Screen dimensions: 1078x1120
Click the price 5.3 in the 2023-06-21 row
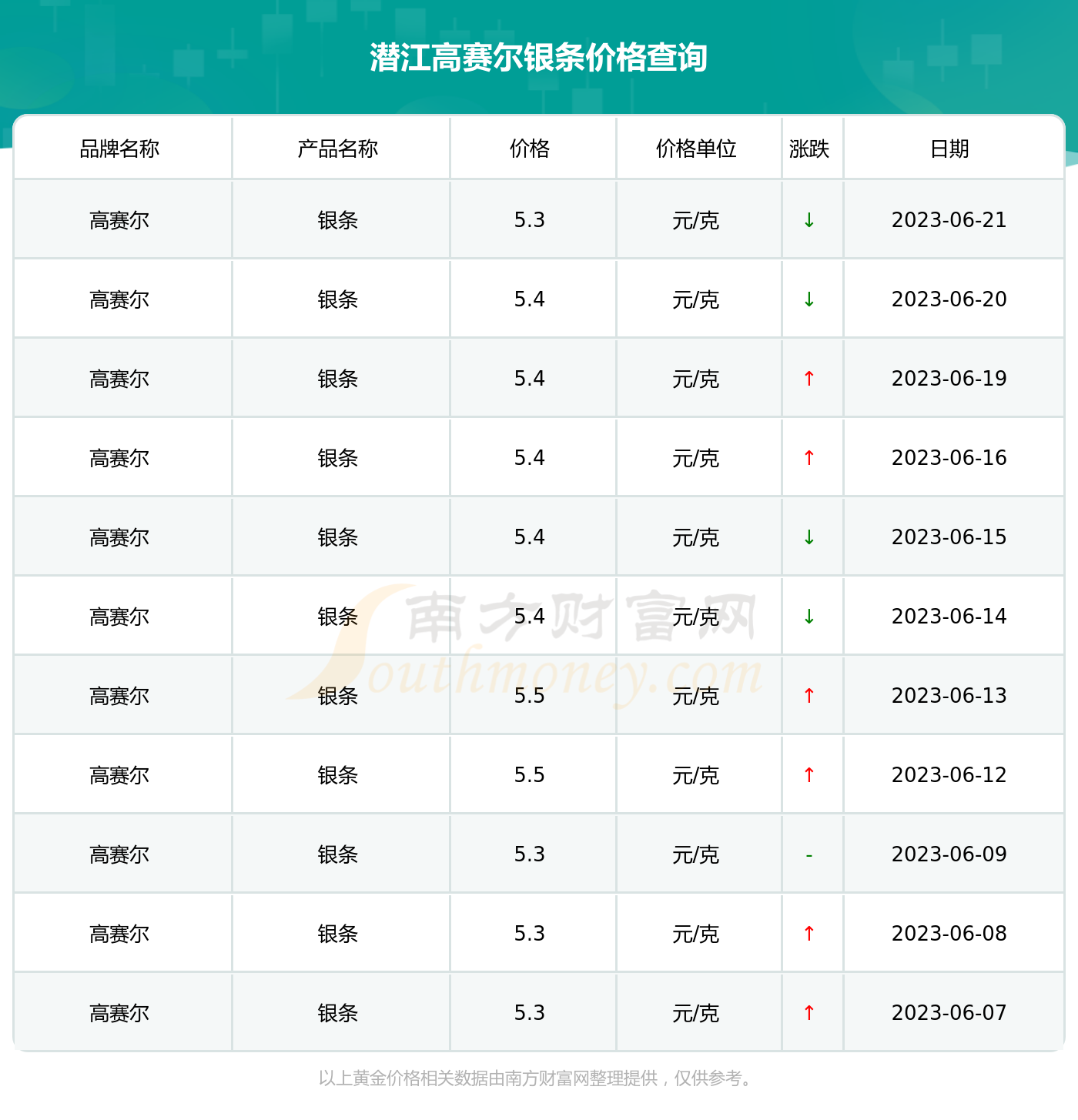click(x=530, y=220)
